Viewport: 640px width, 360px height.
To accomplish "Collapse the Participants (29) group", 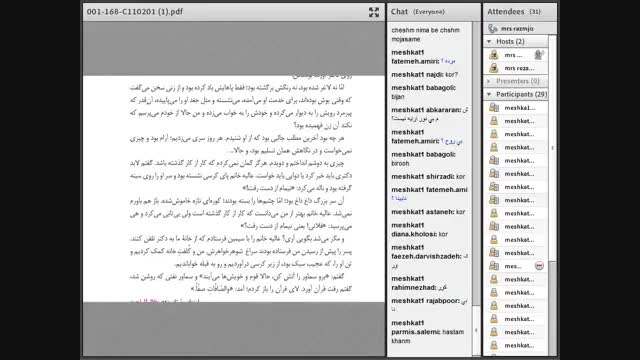I will coord(489,94).
